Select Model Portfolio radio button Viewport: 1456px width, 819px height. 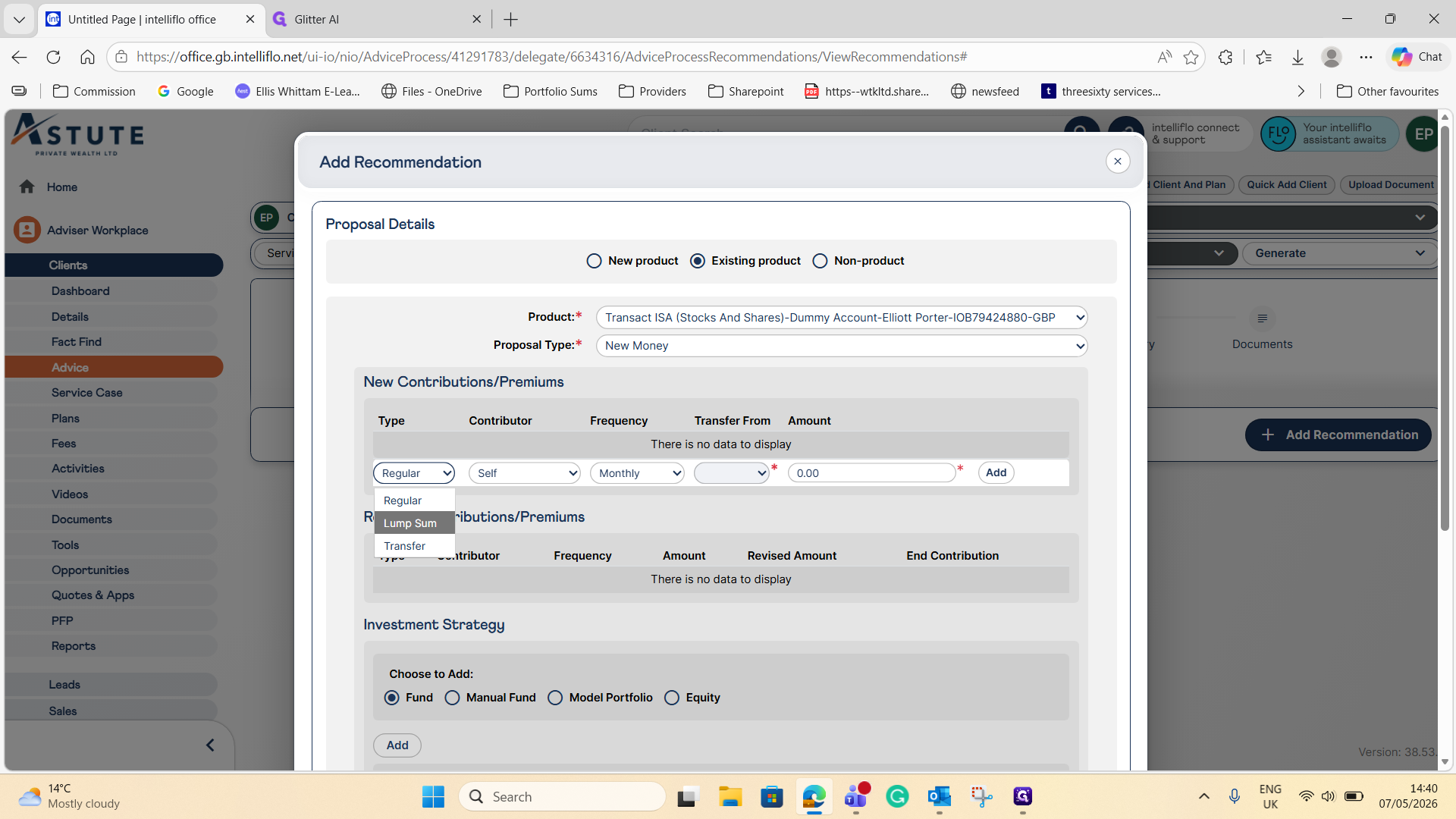(x=555, y=698)
